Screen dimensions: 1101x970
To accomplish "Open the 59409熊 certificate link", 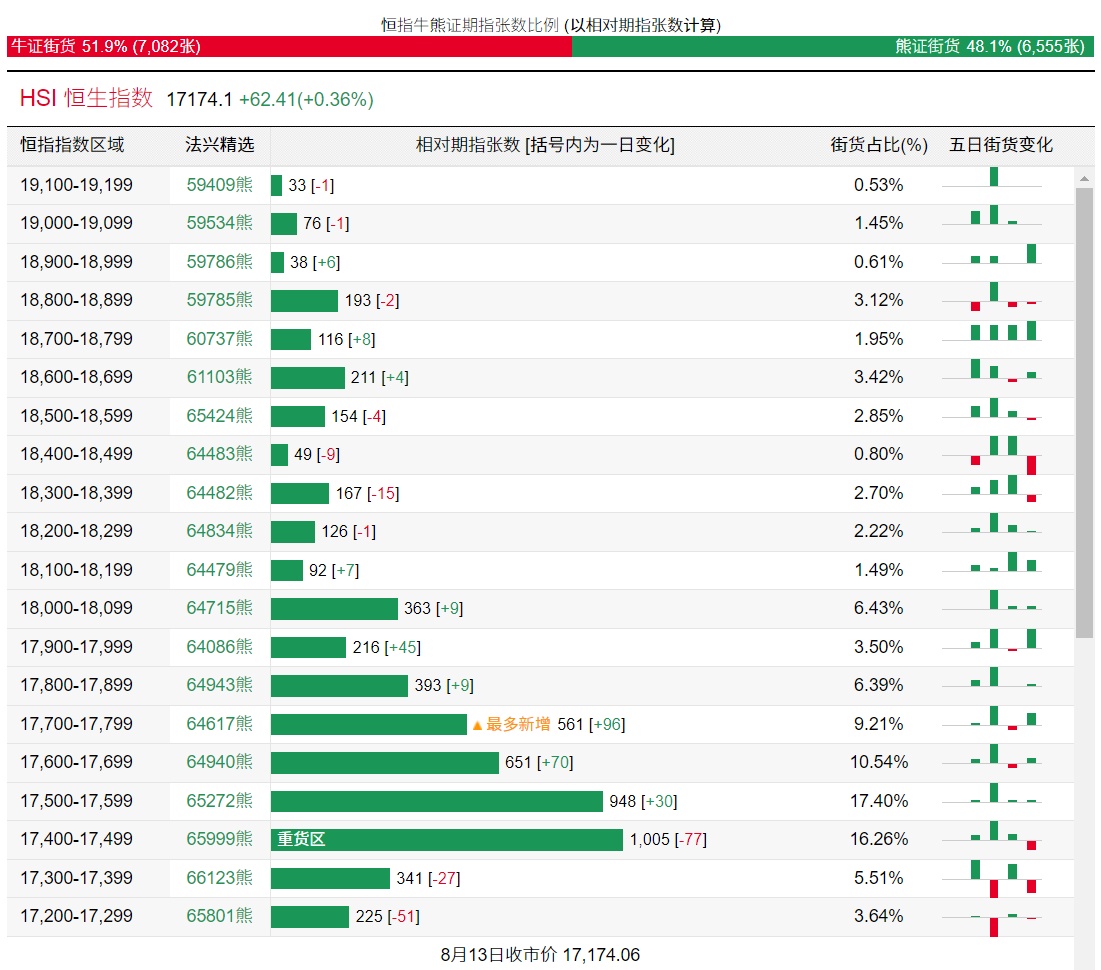I will (x=219, y=185).
